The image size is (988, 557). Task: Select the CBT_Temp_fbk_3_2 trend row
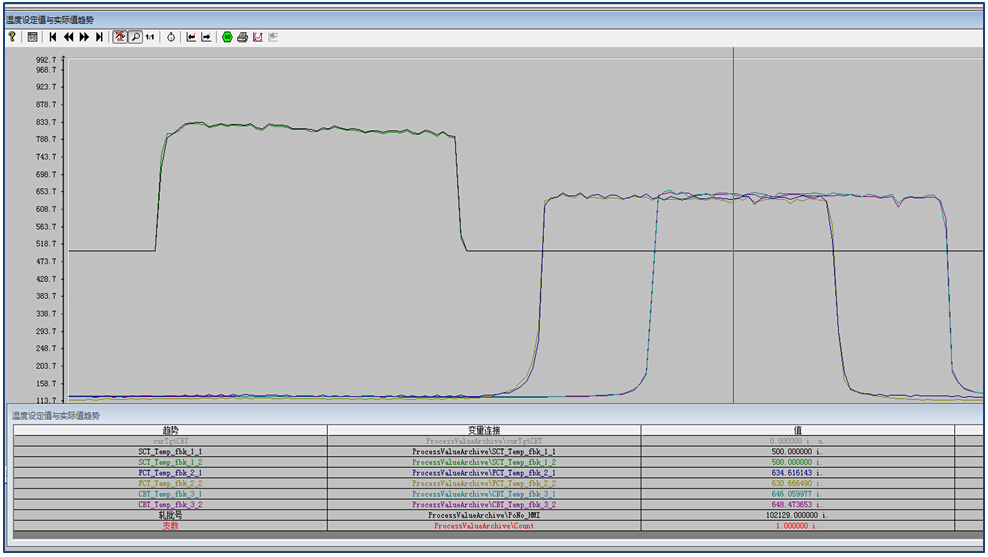[x=169, y=504]
